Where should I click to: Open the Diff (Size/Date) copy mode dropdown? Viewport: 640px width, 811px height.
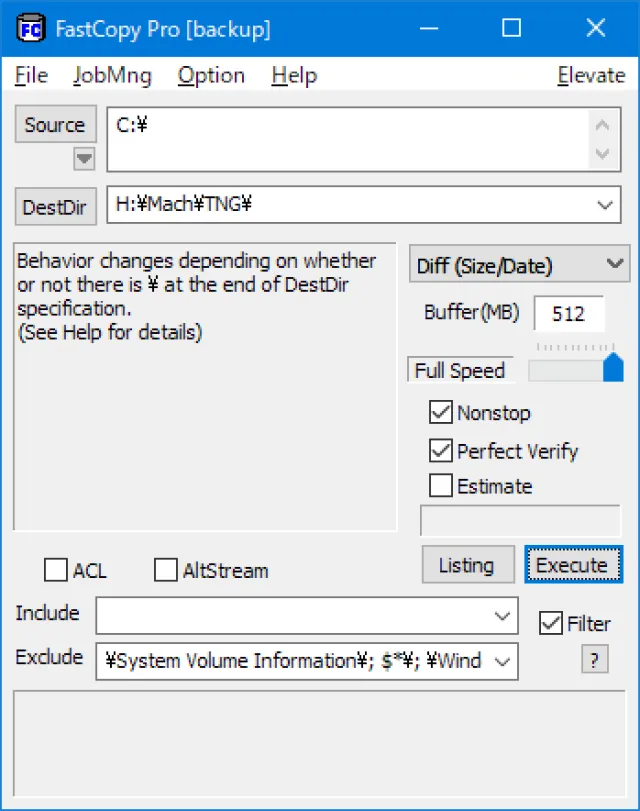(x=519, y=264)
